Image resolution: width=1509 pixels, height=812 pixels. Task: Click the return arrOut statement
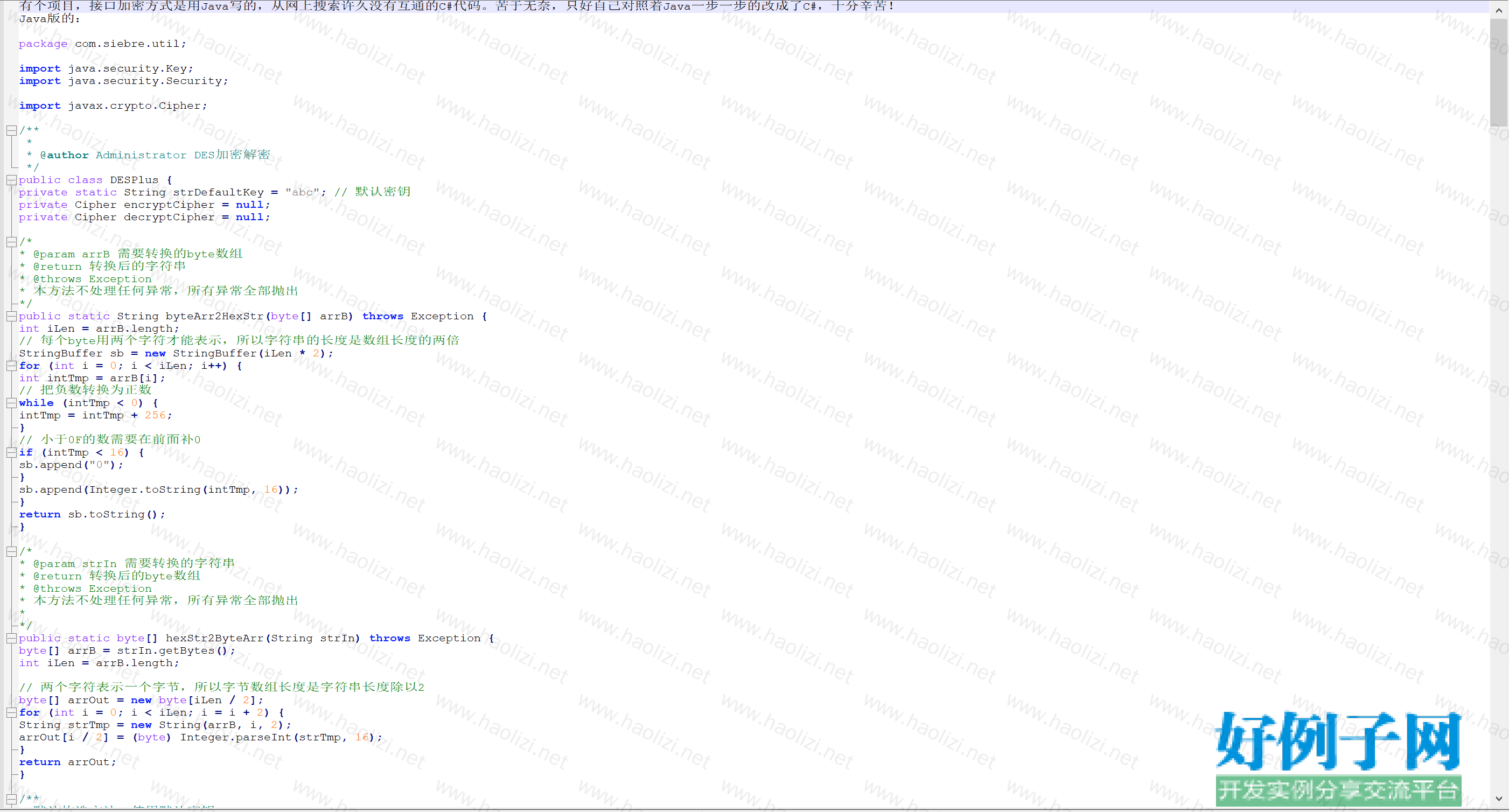[x=67, y=762]
